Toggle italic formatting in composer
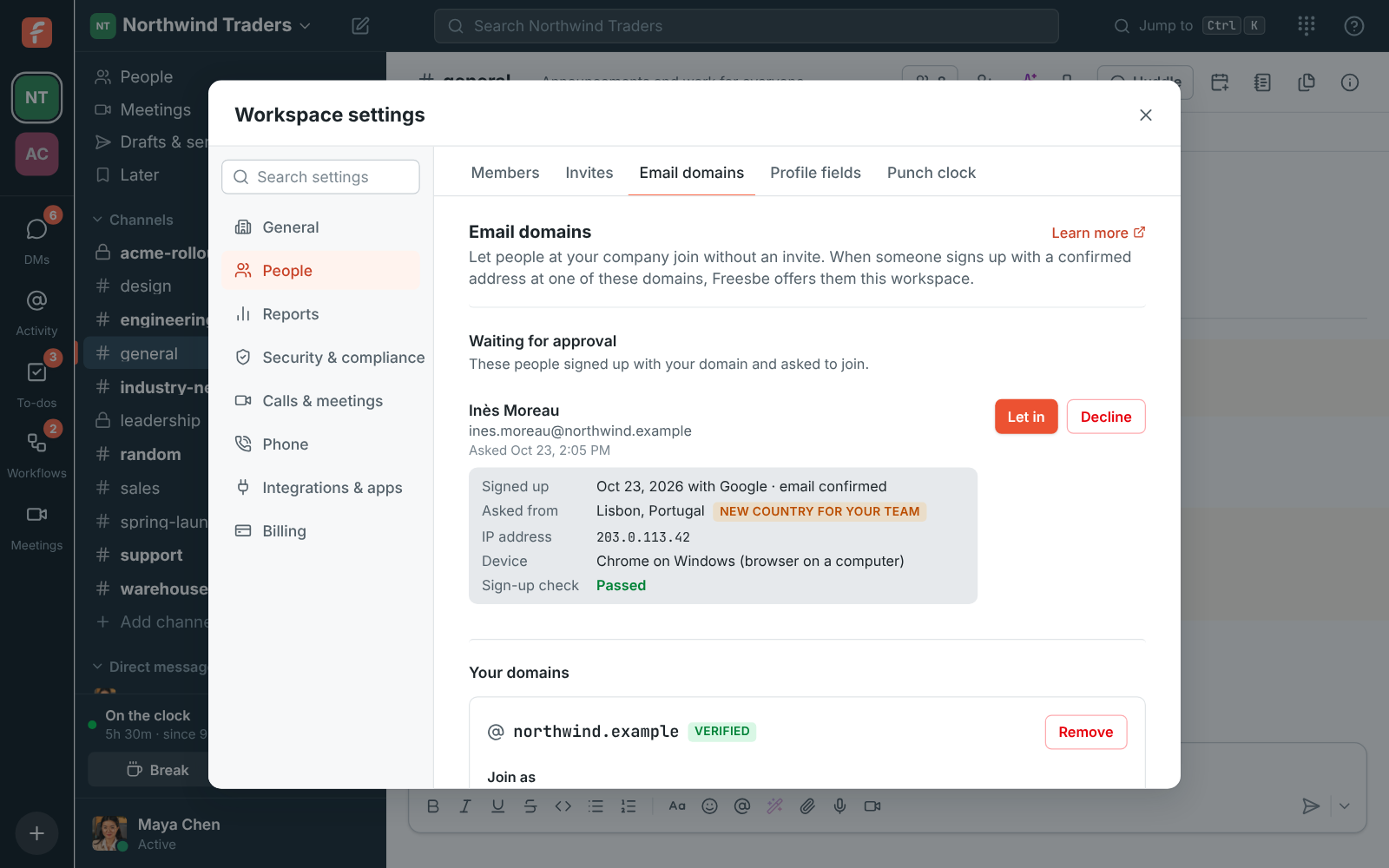This screenshot has width=1389, height=868. point(465,806)
